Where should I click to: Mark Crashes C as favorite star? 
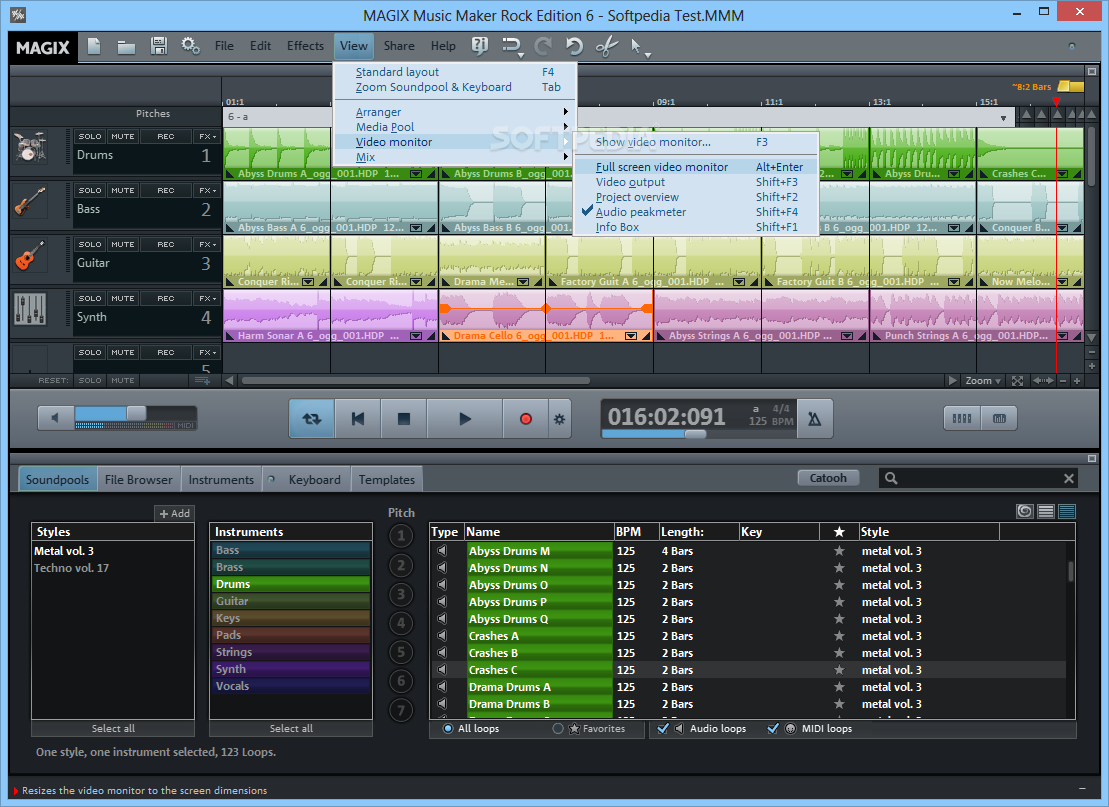(x=839, y=669)
